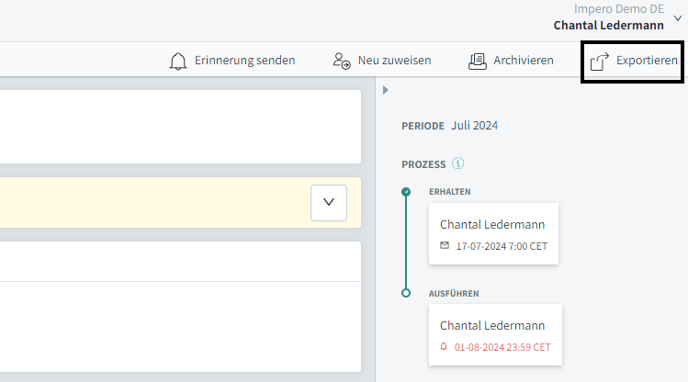Open the Prozess info icon

[458, 164]
